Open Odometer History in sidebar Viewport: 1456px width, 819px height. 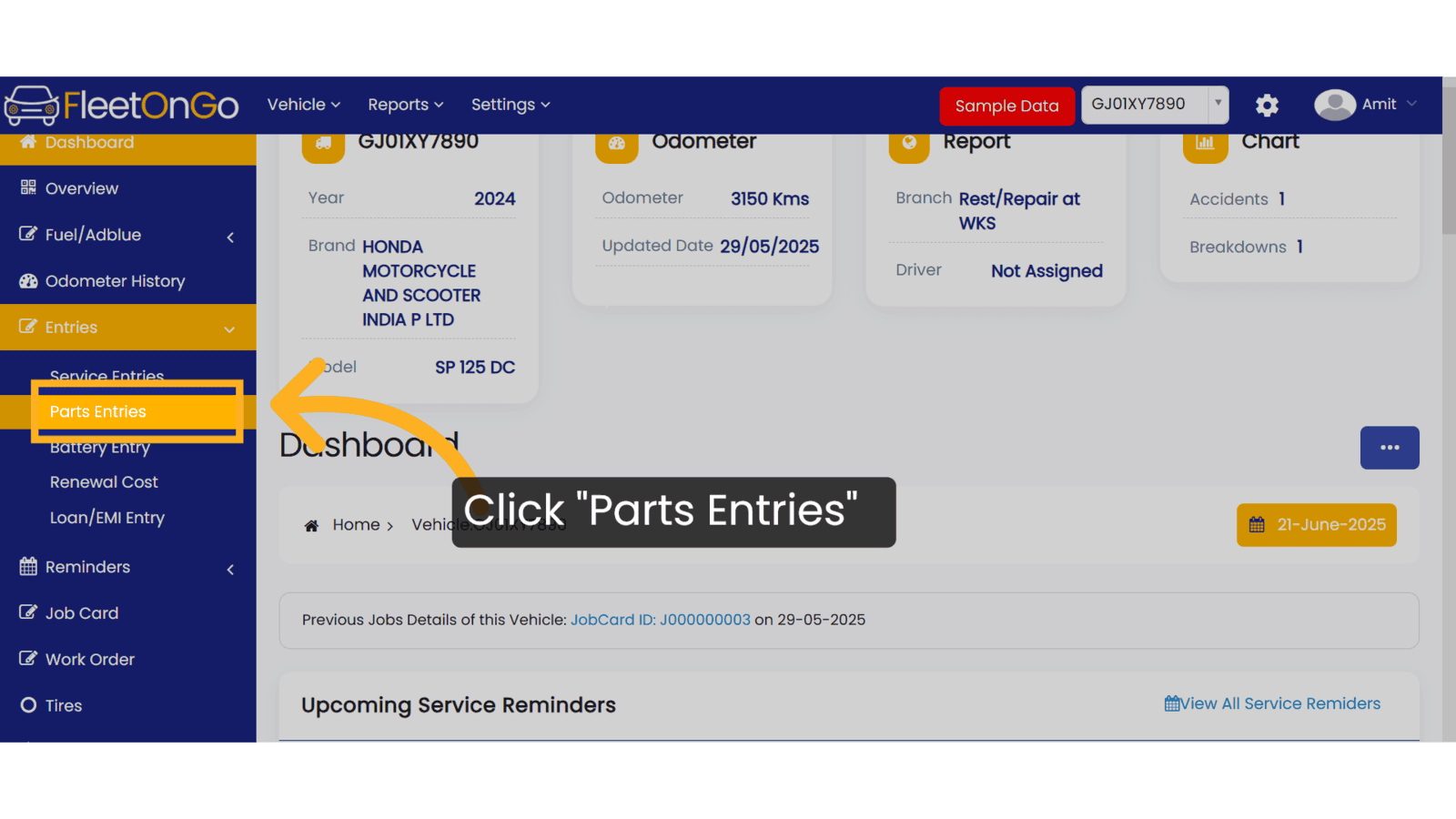tap(127, 281)
